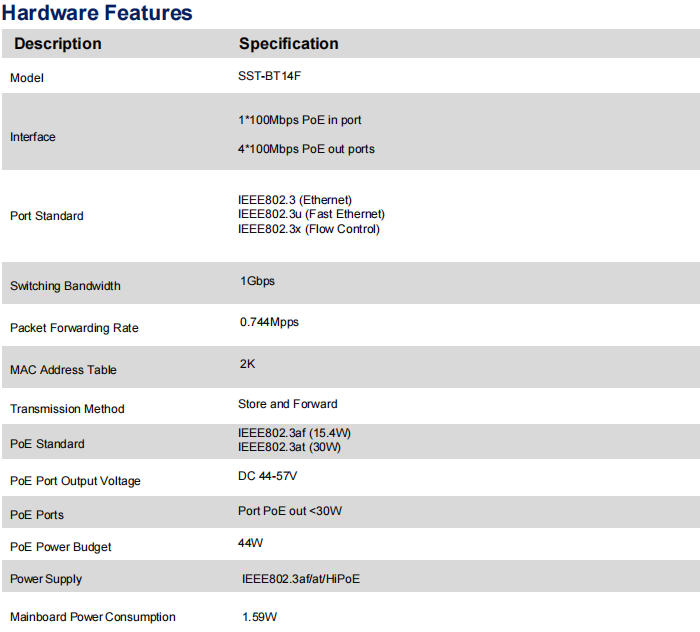The image size is (700, 632).
Task: Click IEEE802.3u (Fast Ethernet) line
Action: [311, 214]
